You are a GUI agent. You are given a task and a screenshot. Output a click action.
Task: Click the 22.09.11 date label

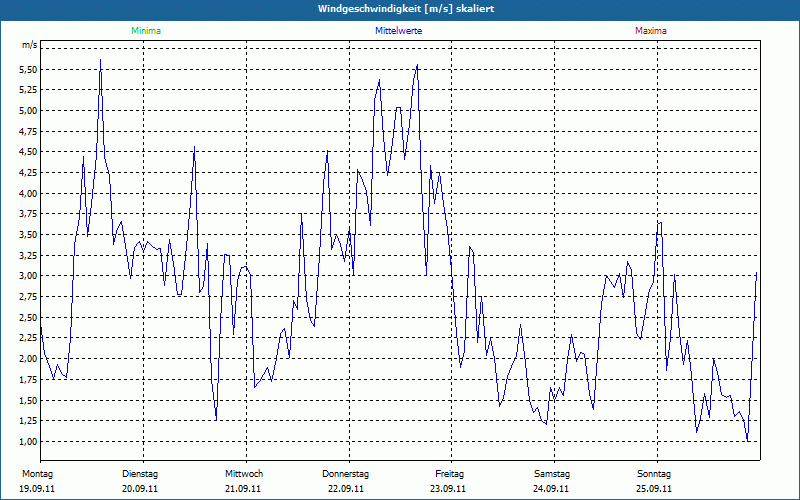(346, 489)
